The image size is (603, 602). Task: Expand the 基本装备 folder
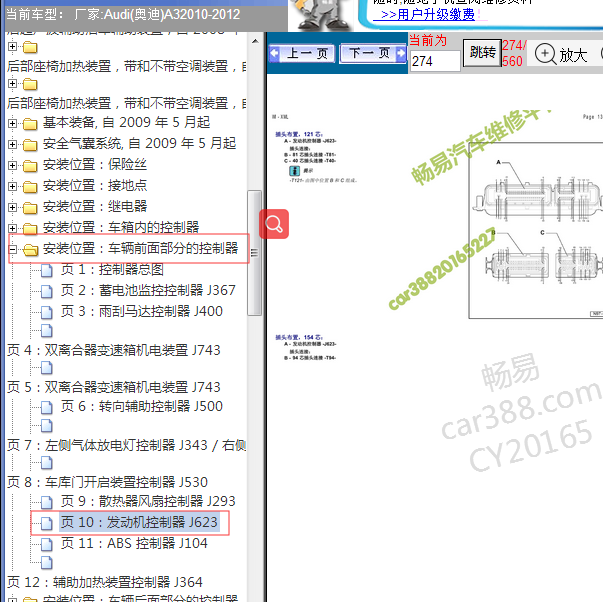12,123
